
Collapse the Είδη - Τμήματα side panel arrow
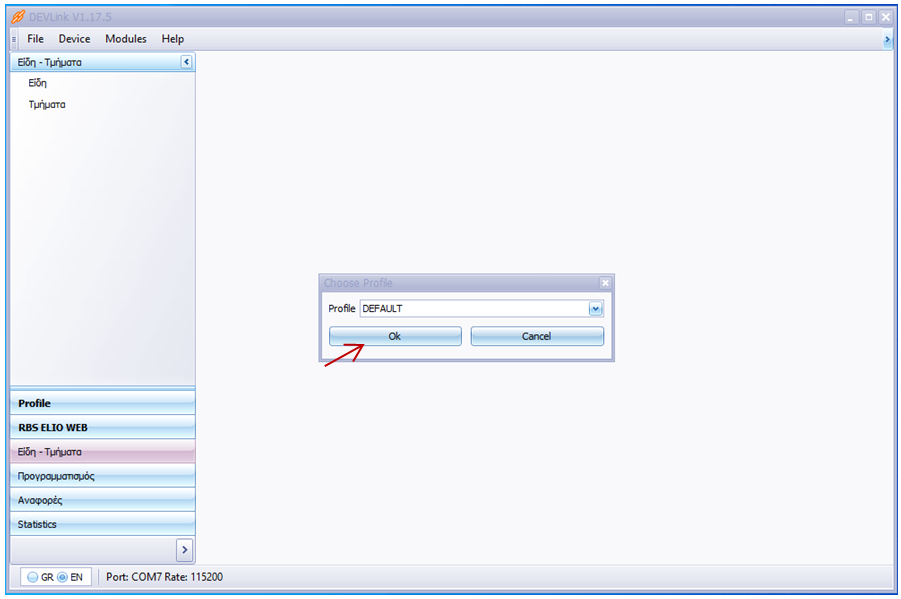click(186, 62)
